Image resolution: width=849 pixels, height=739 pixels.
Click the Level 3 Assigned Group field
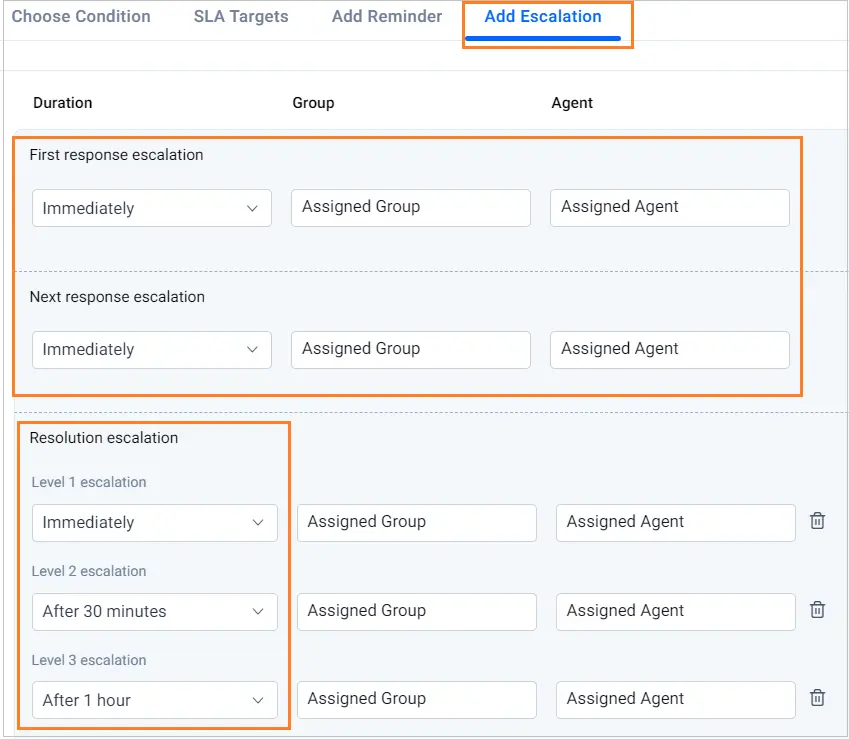coord(416,699)
